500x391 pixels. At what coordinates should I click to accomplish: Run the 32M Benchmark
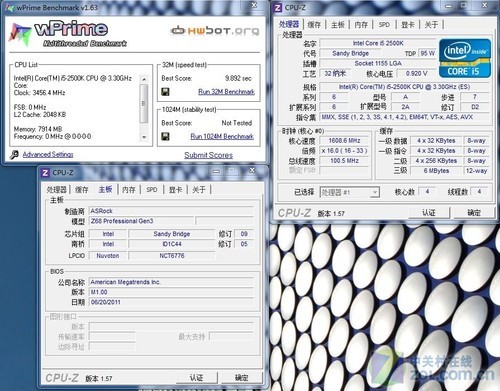click(x=226, y=92)
